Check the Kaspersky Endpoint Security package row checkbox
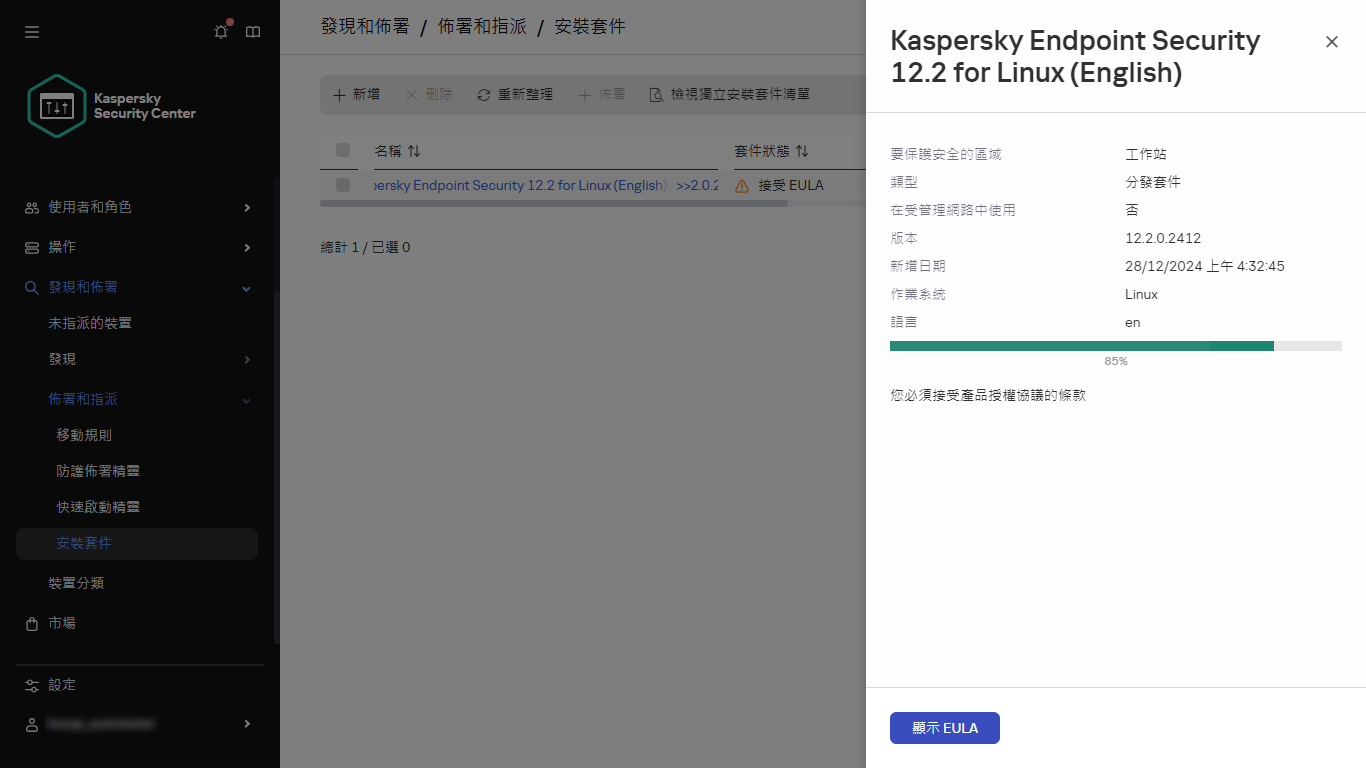Screen dimensions: 1366x768 [x=343, y=185]
